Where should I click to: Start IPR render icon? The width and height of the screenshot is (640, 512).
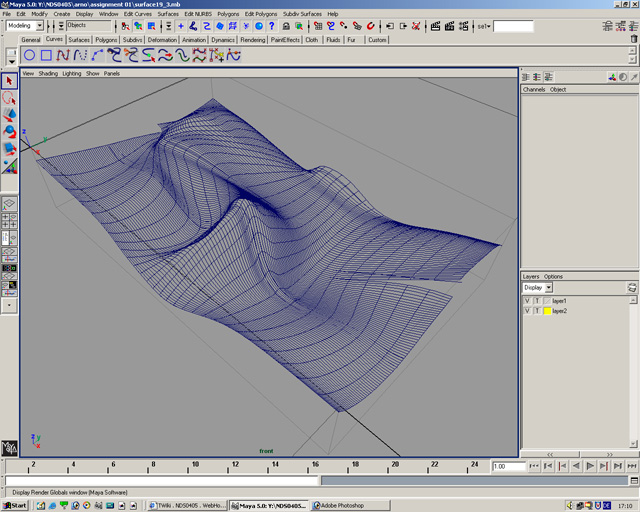(449, 26)
